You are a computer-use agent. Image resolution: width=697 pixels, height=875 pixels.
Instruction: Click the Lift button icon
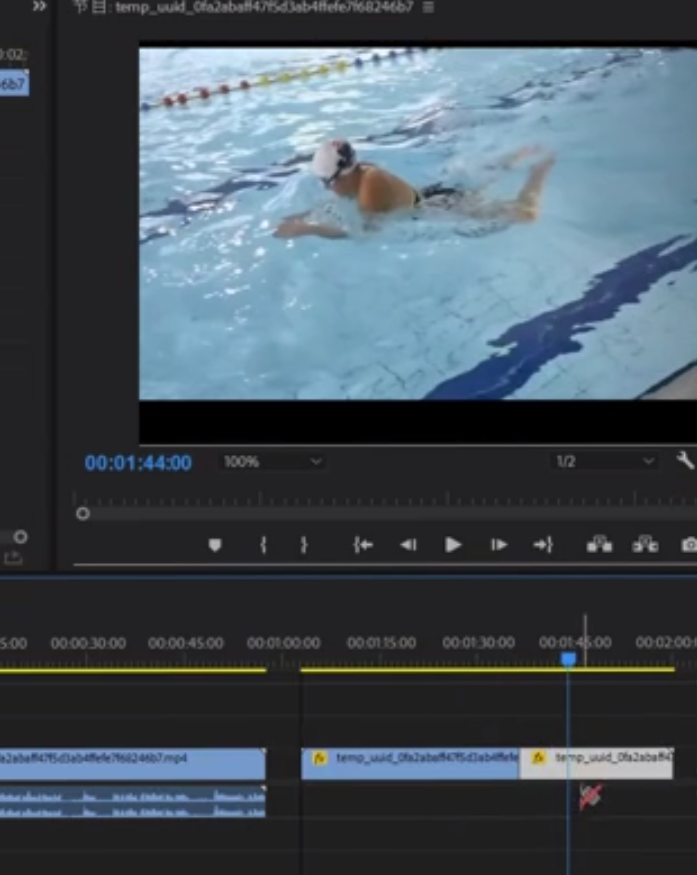pyautogui.click(x=599, y=545)
